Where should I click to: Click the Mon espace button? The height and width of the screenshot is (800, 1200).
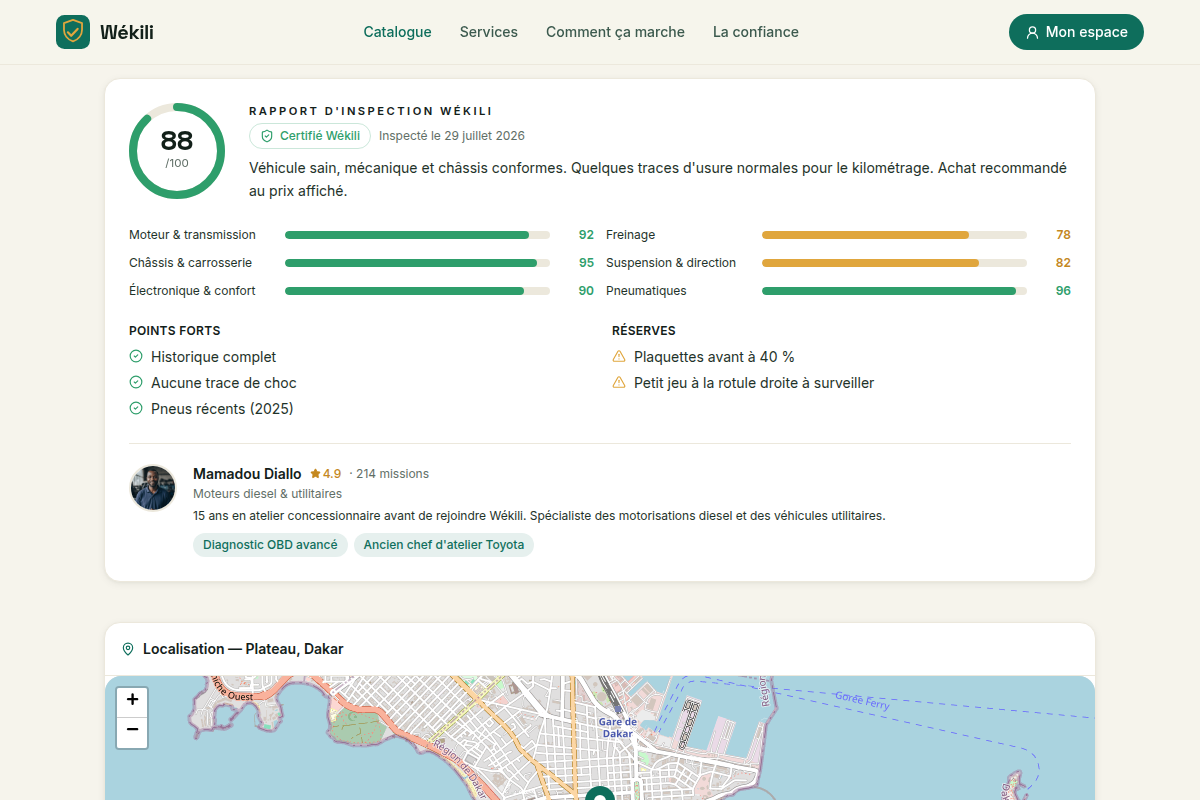1076,32
